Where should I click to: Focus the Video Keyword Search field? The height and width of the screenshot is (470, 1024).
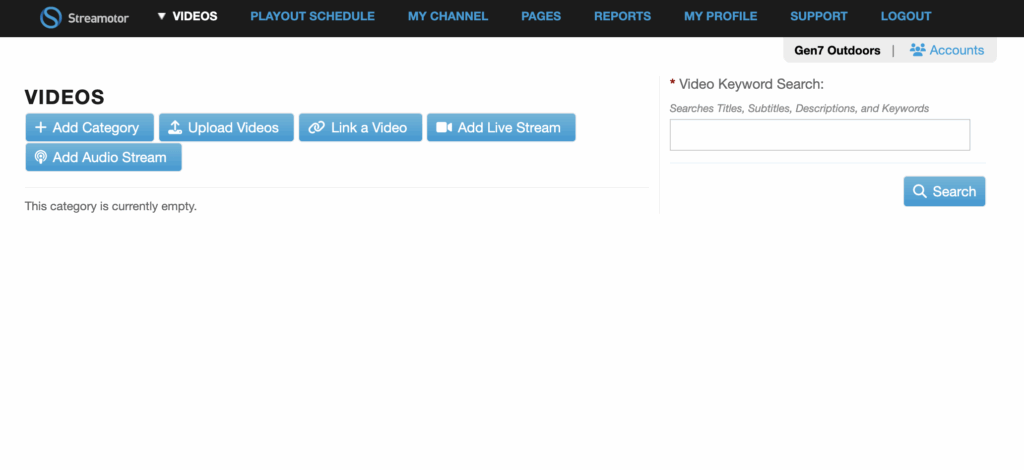(x=819, y=135)
